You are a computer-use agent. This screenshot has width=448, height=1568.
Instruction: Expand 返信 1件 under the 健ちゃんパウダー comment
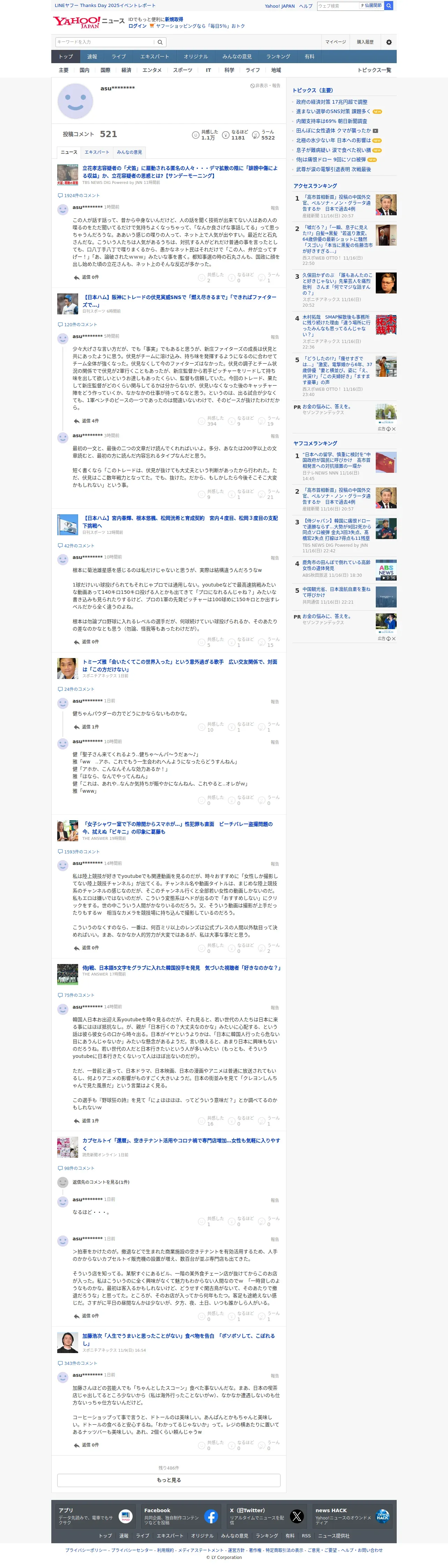click(x=86, y=727)
